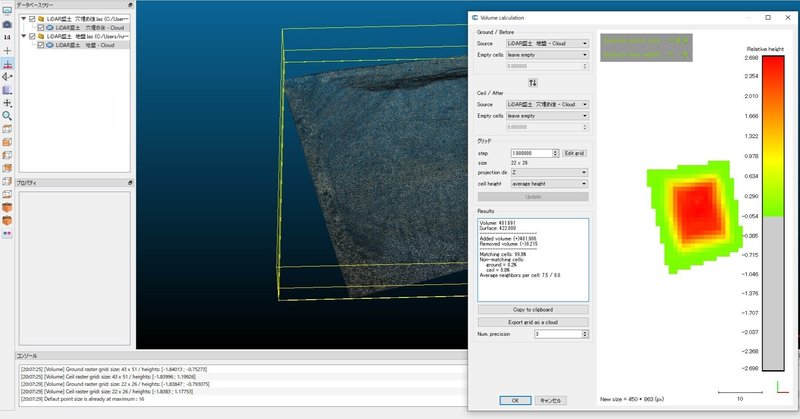Open projection dir. dropdown

[549, 172]
